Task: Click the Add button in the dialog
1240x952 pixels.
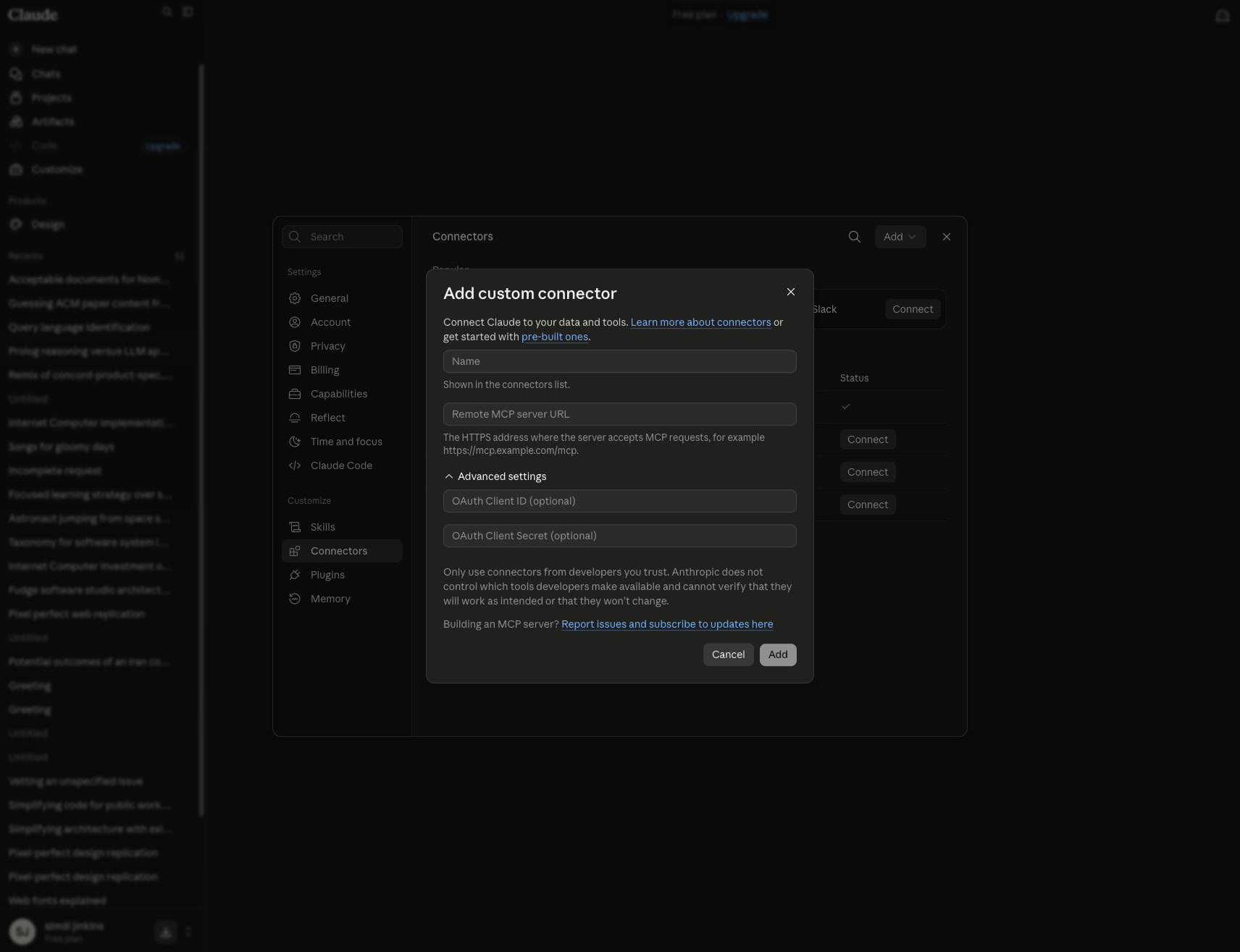Action: coord(778,654)
